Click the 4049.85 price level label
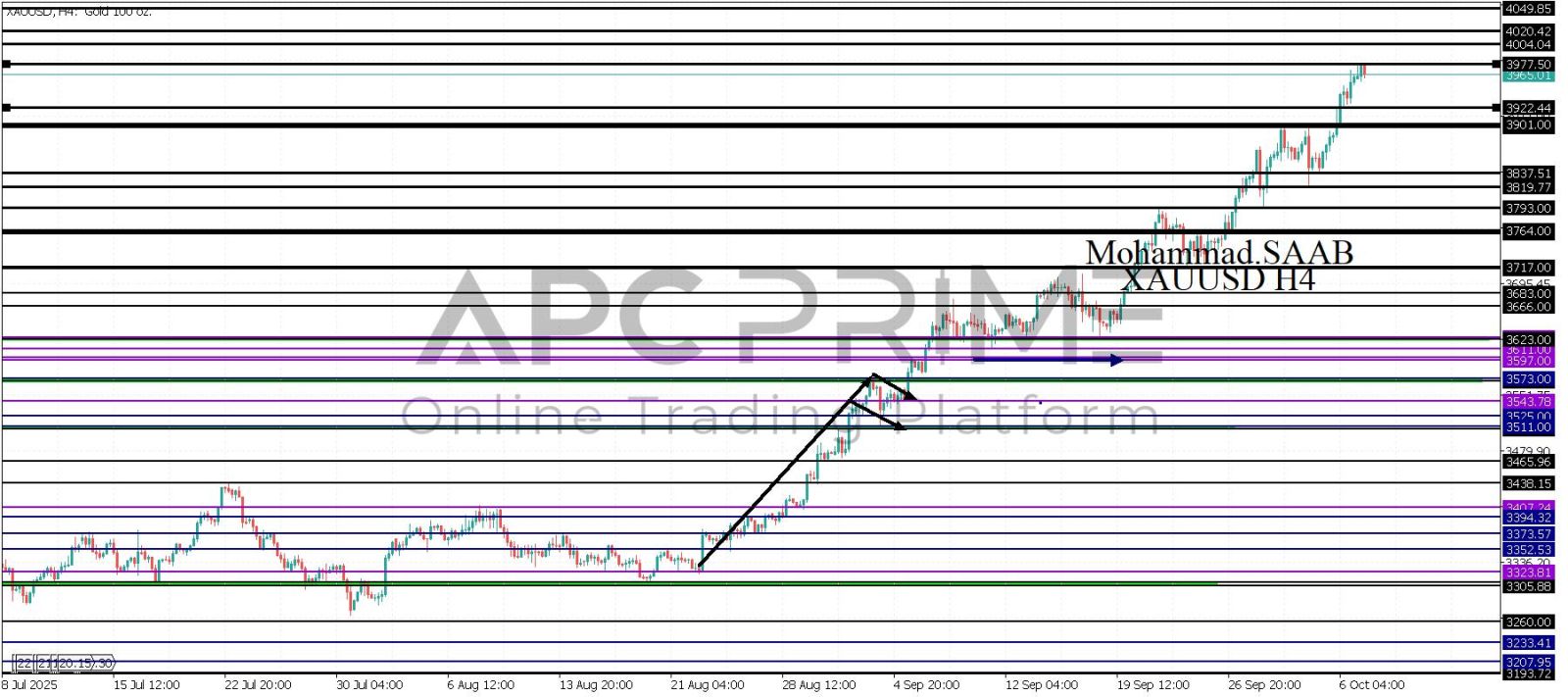This screenshot has height=697, width=1568. click(1528, 8)
